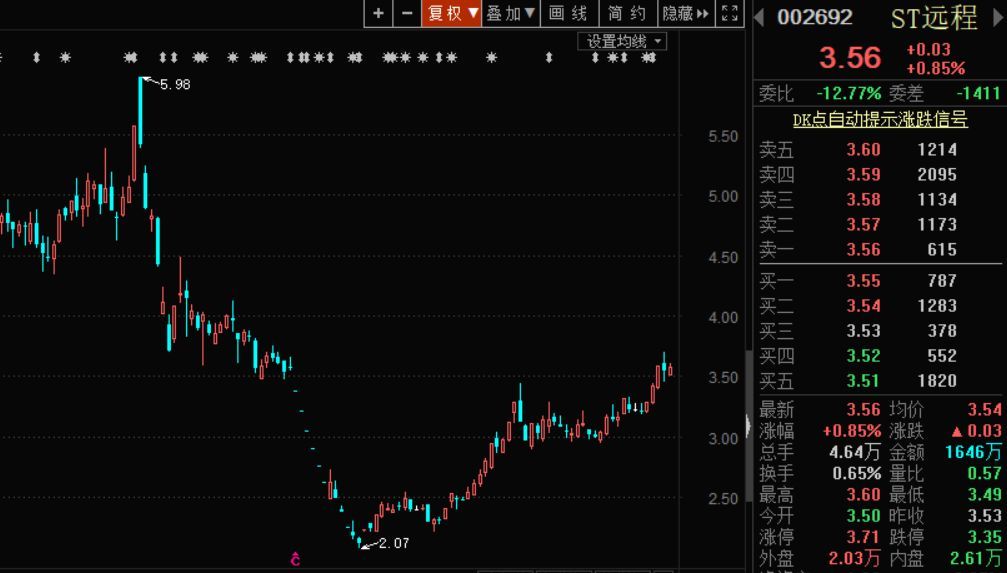The height and width of the screenshot is (573, 1007).
Task: Zoom in chart with plus icon
Action: coord(378,13)
